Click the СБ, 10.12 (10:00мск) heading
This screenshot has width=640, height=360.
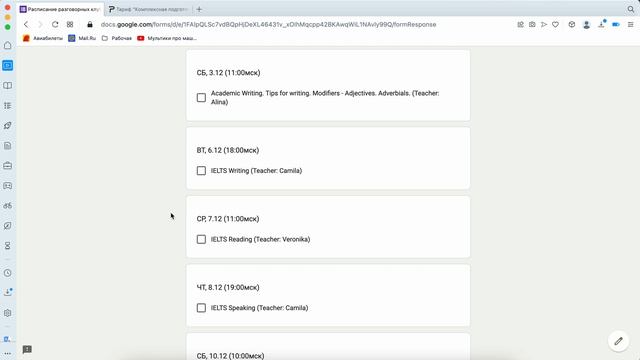pos(230,356)
